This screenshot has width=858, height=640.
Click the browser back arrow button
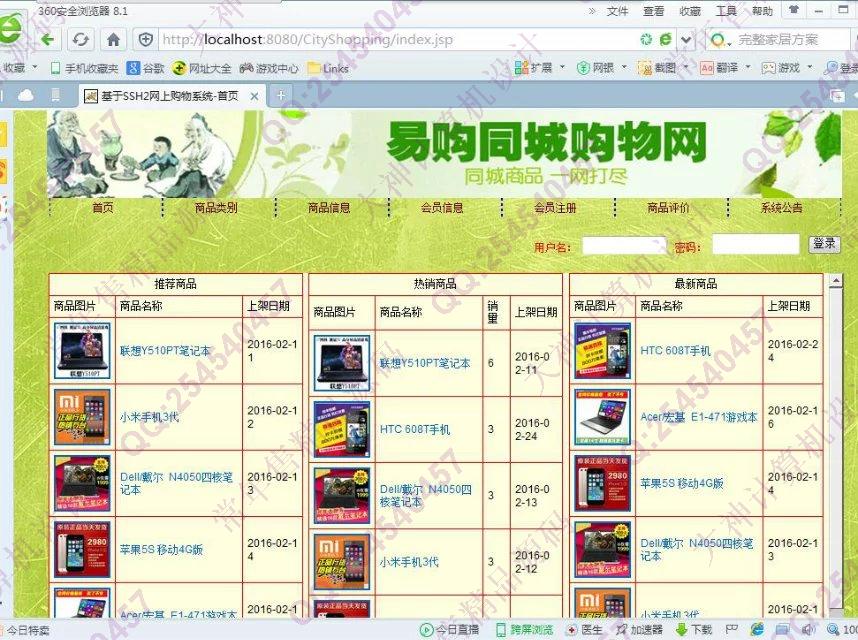(48, 39)
